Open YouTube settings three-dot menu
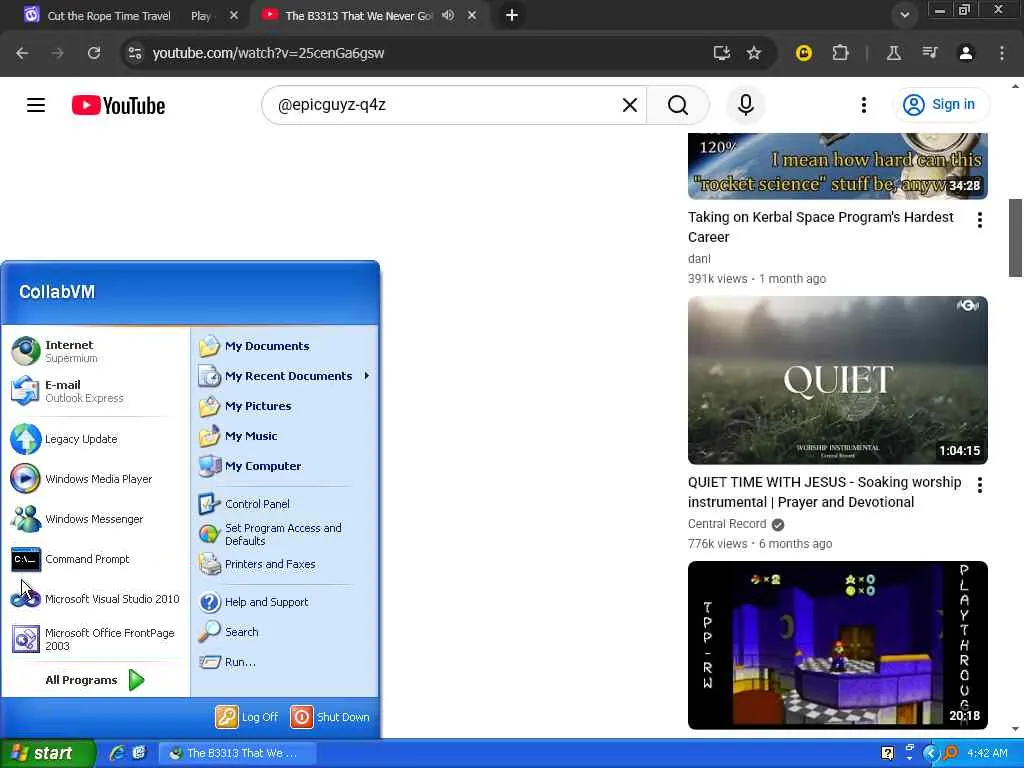The image size is (1024, 768). 864,105
